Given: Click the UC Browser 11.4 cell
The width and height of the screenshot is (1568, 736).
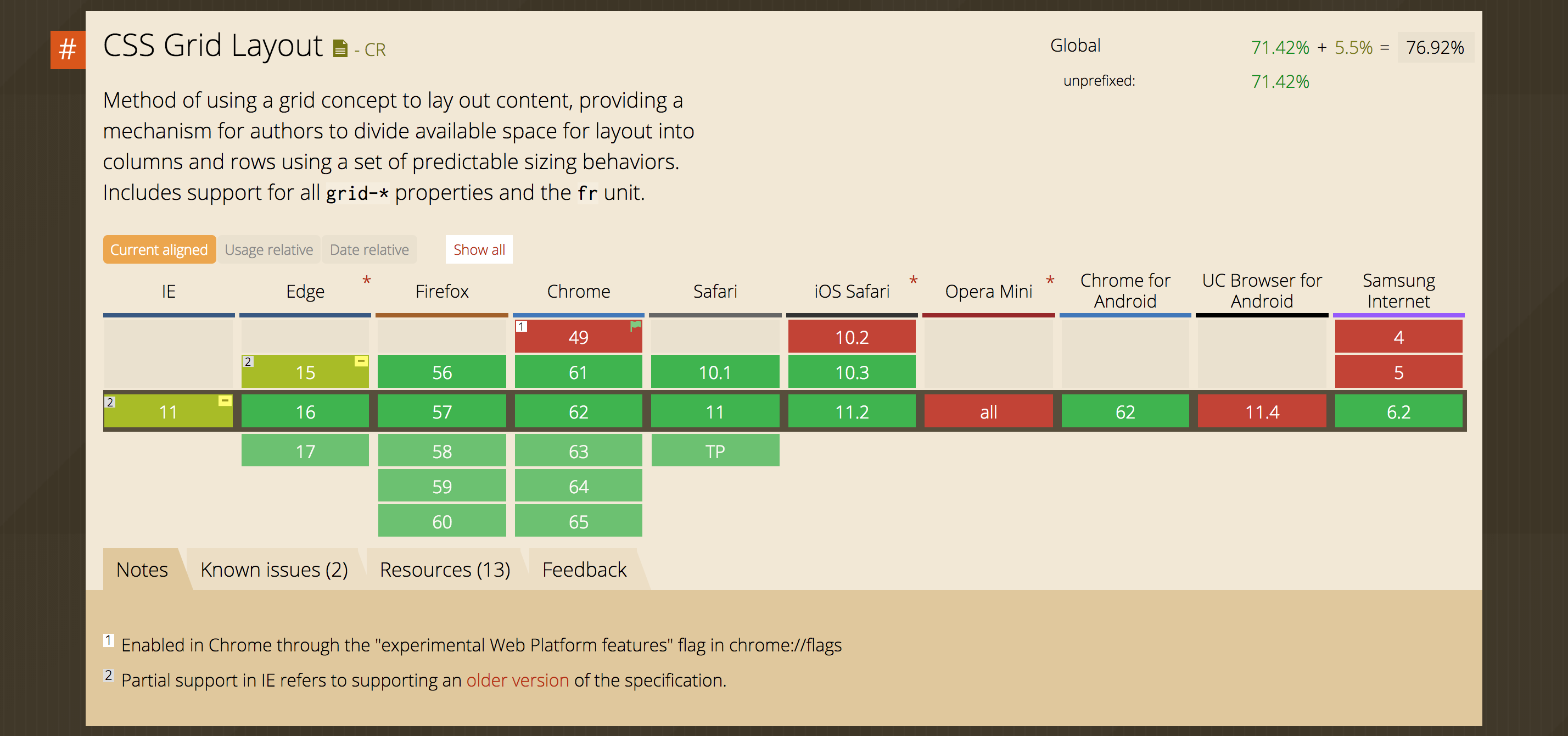Looking at the screenshot, I should point(1262,411).
